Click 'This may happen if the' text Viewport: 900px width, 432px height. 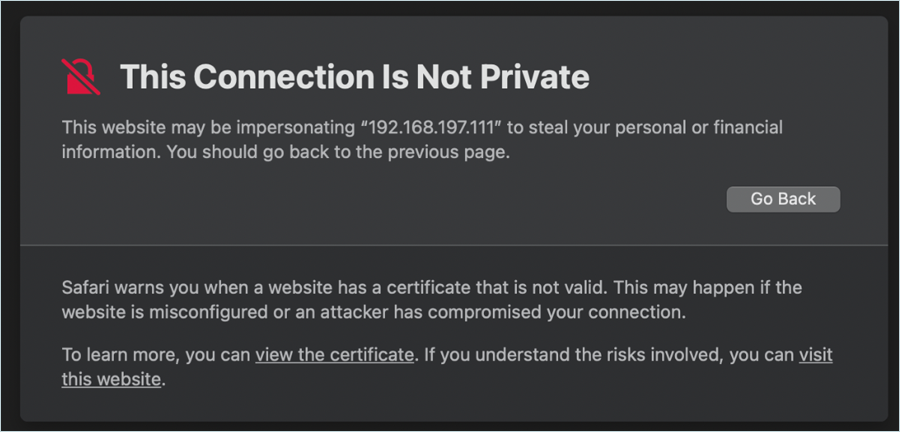pyautogui.click(x=708, y=287)
